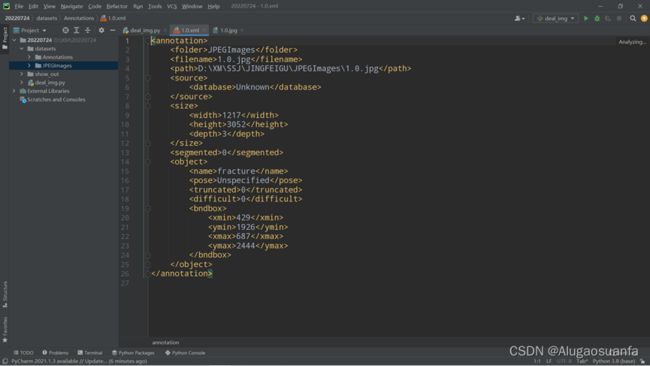Open Search Everywhere magnifier icon
The height and width of the screenshot is (366, 650).
(633, 18)
